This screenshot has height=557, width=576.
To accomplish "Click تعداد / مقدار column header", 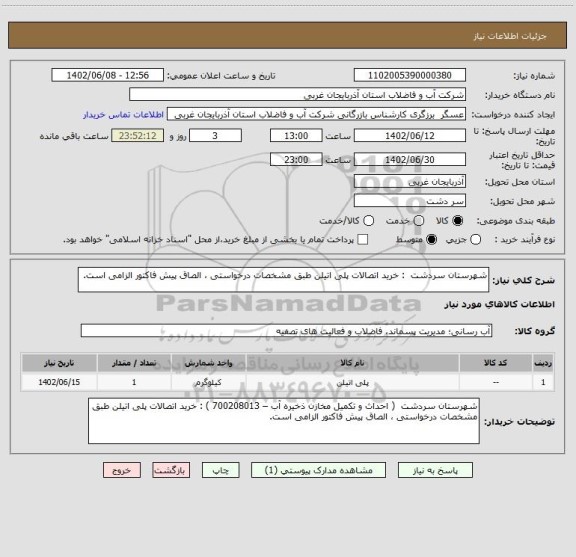I will click(134, 363).
